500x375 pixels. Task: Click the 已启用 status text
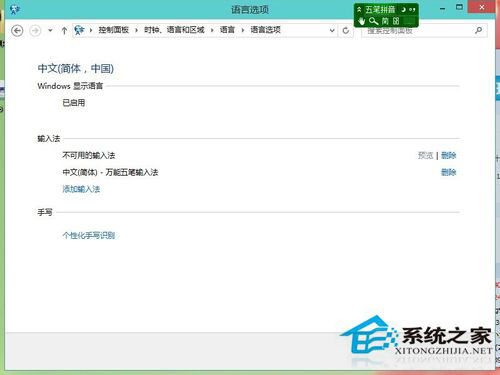74,103
